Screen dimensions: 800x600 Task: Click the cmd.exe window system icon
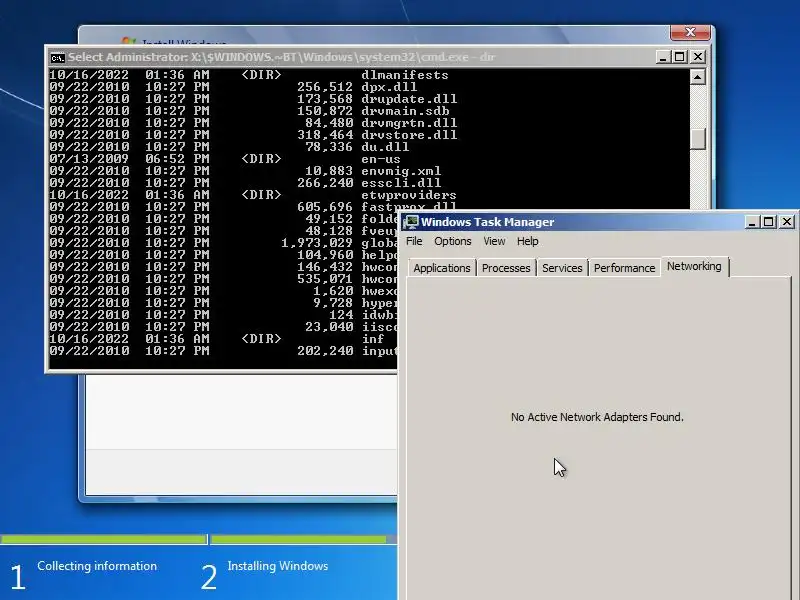click(58, 58)
